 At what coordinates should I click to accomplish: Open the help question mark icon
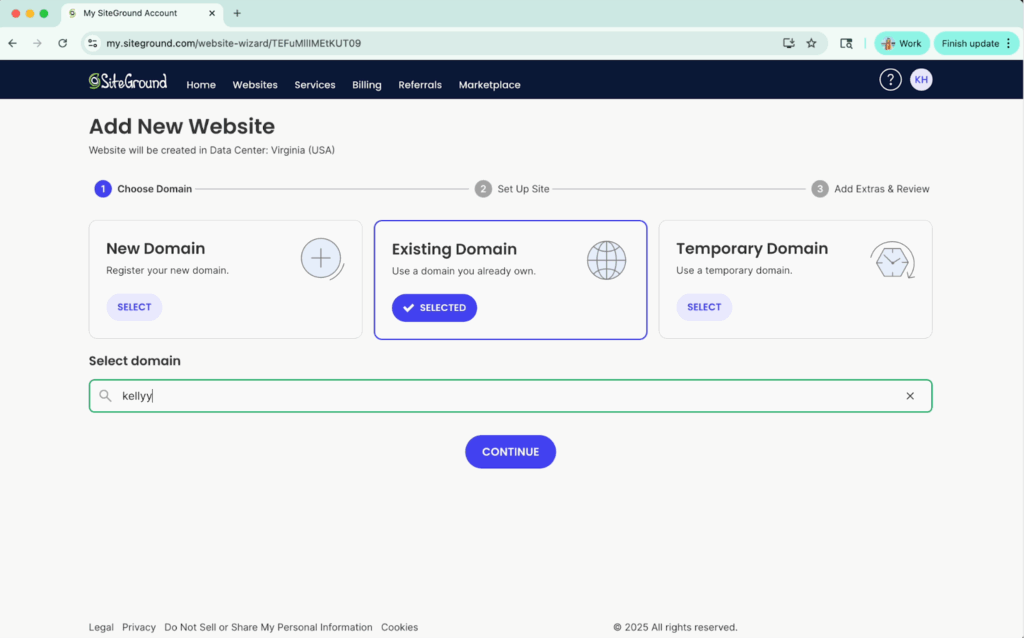(890, 80)
